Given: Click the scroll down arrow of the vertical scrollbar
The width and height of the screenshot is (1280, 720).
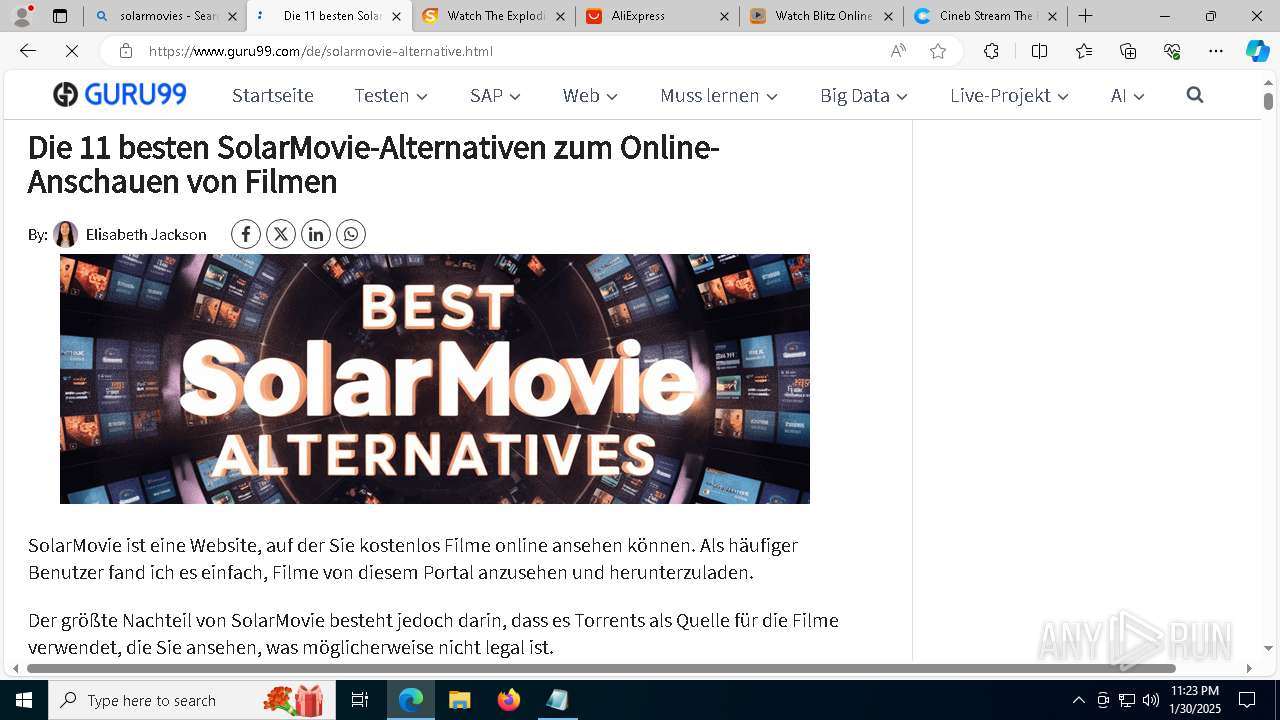Looking at the screenshot, I should click(1268, 648).
